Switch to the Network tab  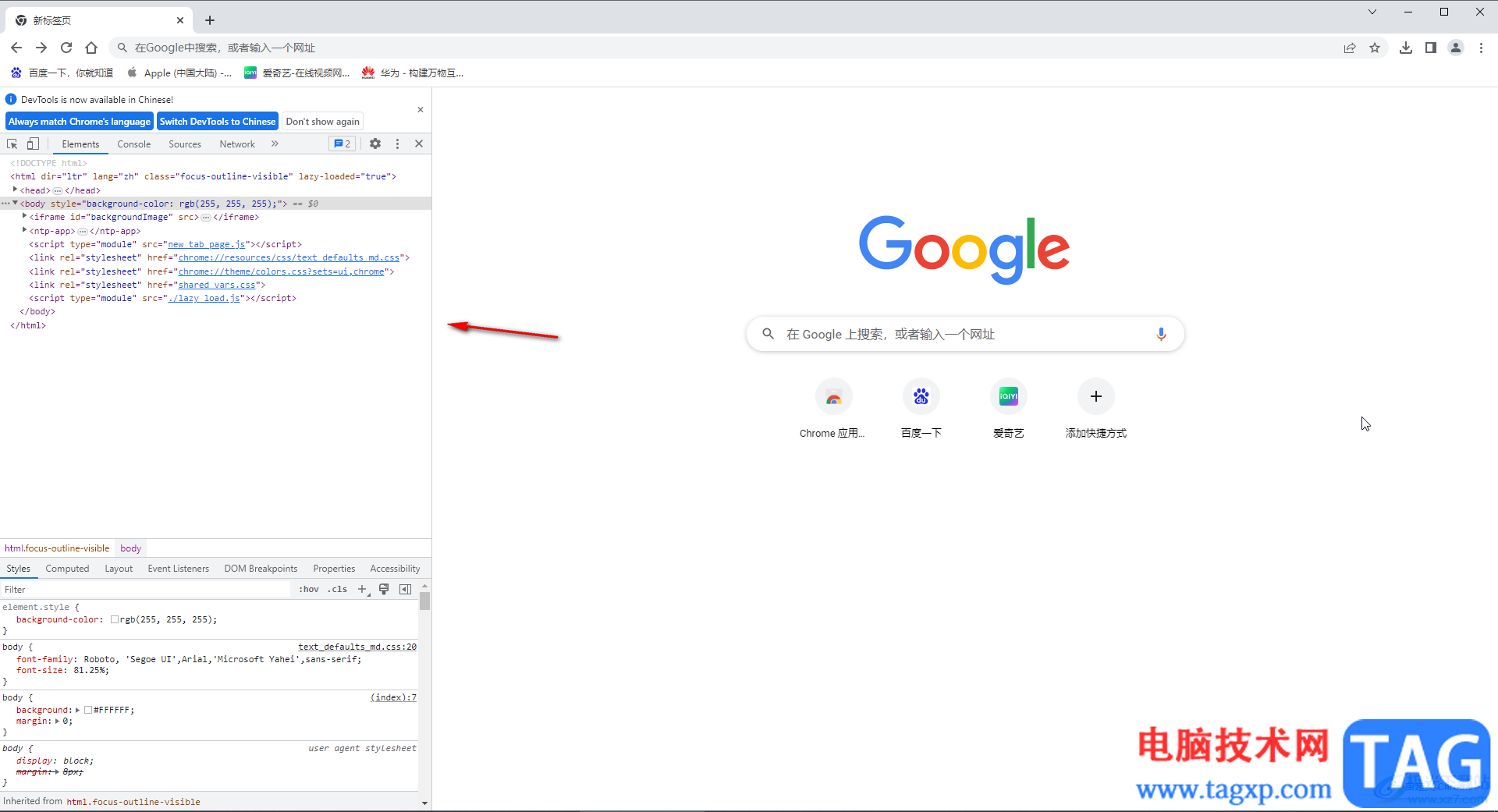coord(237,144)
